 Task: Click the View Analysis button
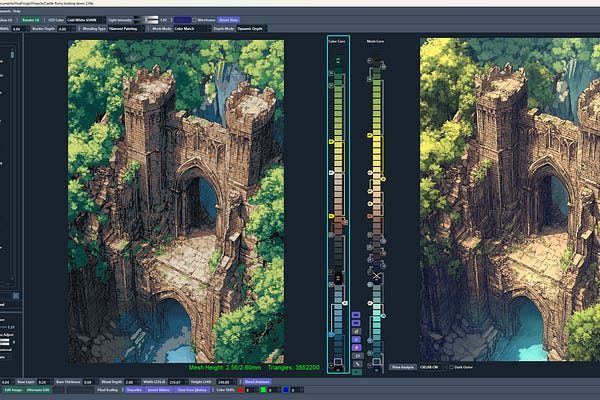click(402, 368)
